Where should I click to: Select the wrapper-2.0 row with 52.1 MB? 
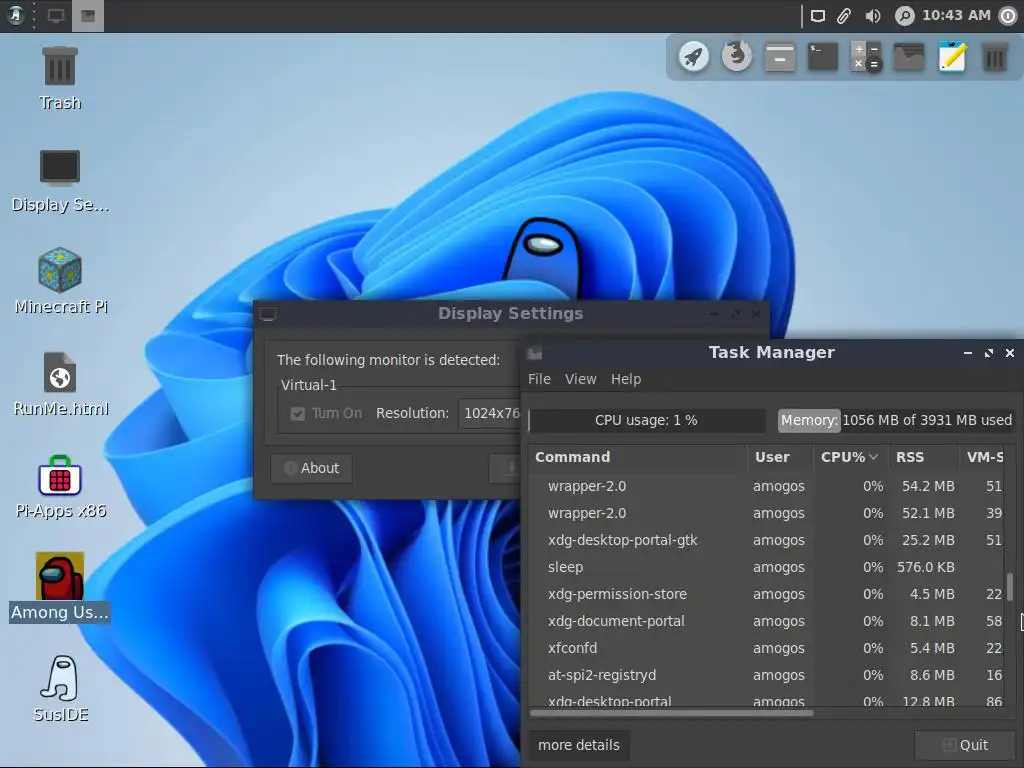[767, 513]
